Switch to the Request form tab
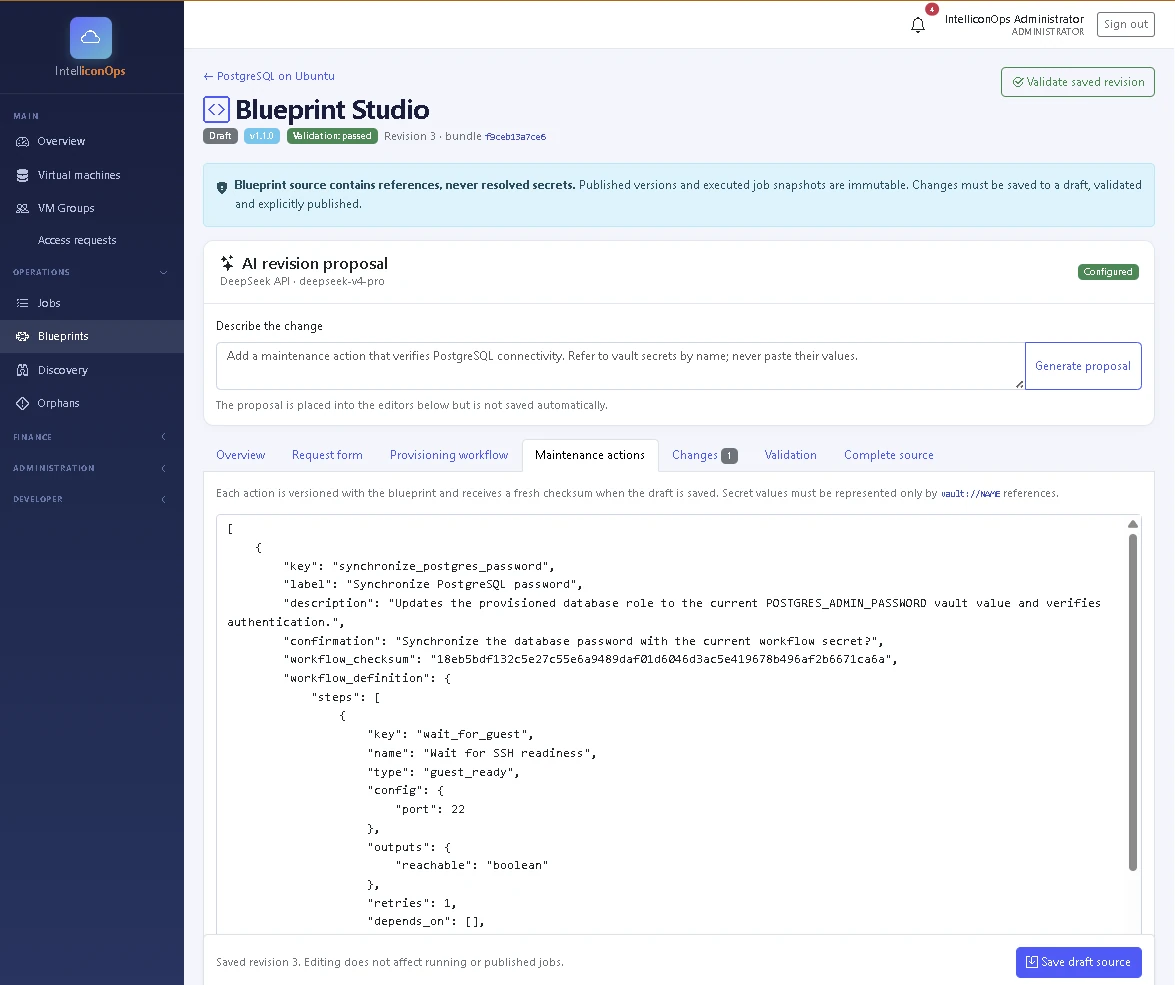Image resolution: width=1175 pixels, height=985 pixels. point(327,455)
